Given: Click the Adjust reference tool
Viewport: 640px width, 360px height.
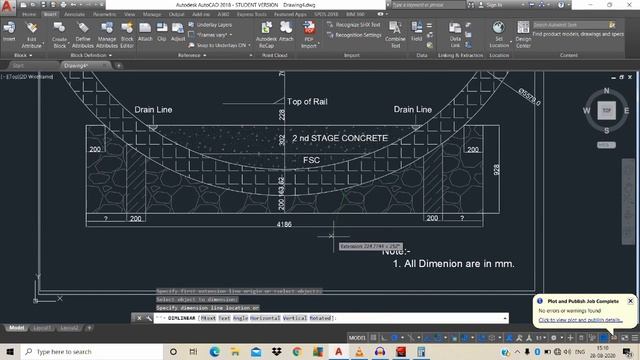Looking at the screenshot, I should point(178,32).
